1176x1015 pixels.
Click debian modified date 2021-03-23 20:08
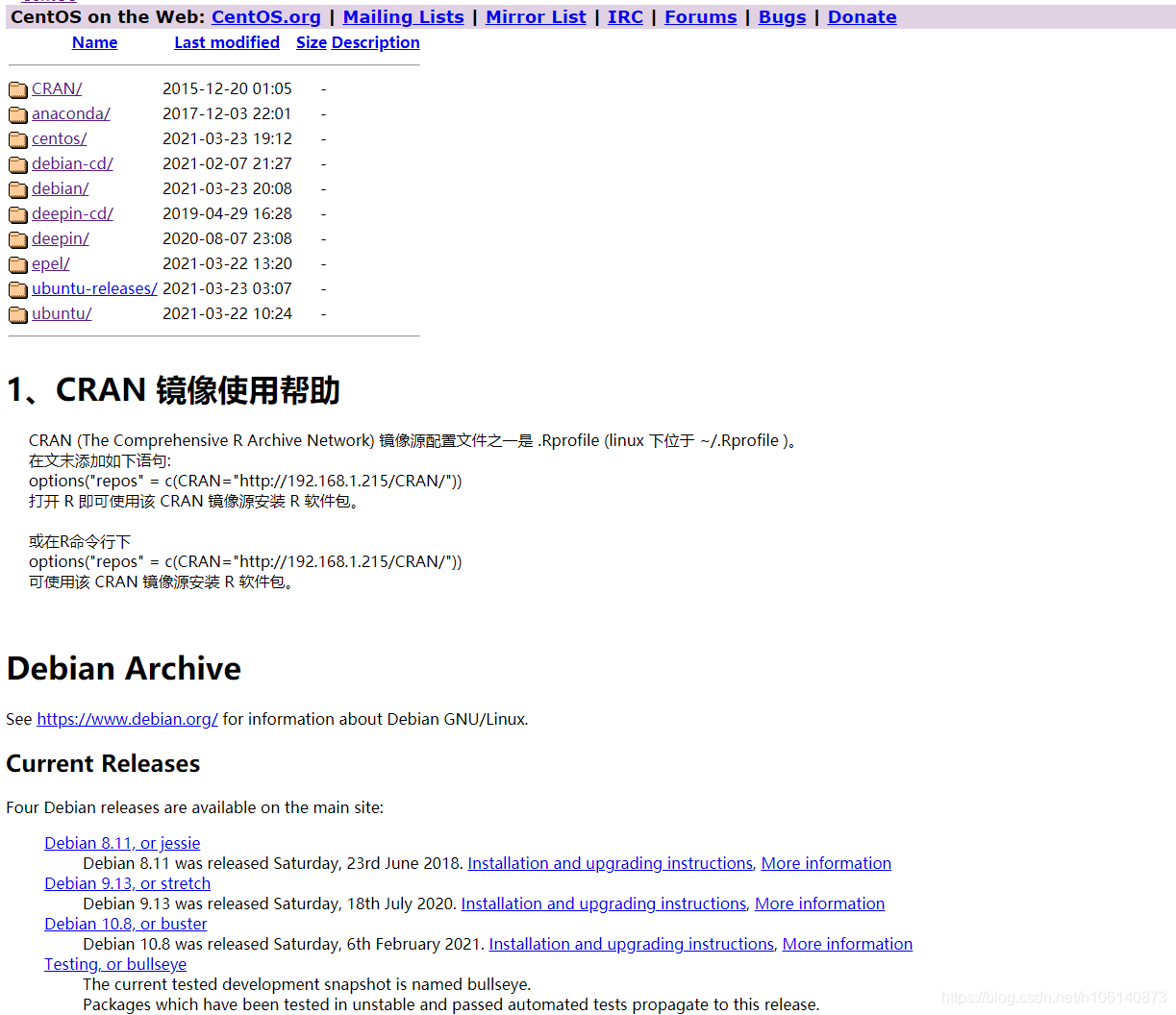click(227, 188)
